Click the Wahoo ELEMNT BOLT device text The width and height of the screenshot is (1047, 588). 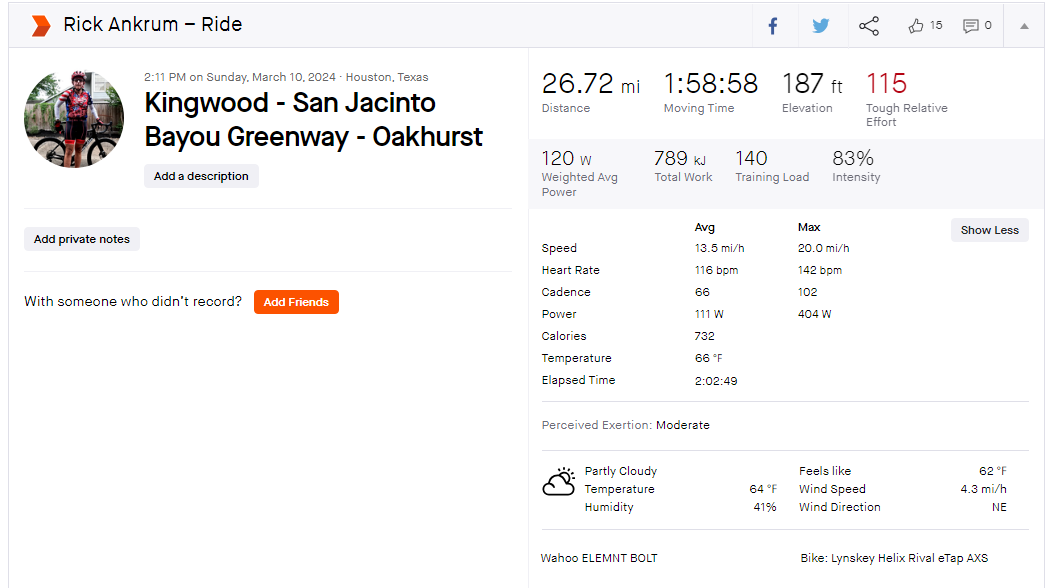(x=599, y=558)
